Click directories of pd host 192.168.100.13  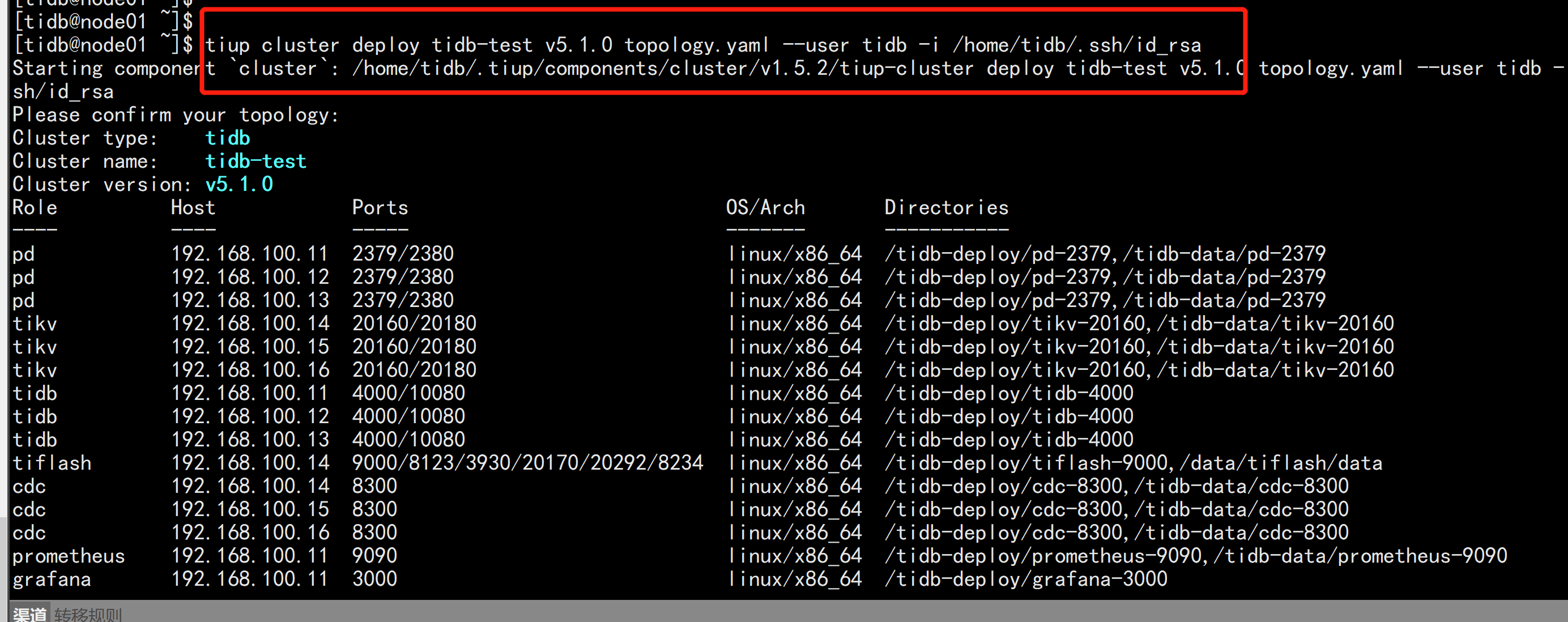click(1105, 301)
